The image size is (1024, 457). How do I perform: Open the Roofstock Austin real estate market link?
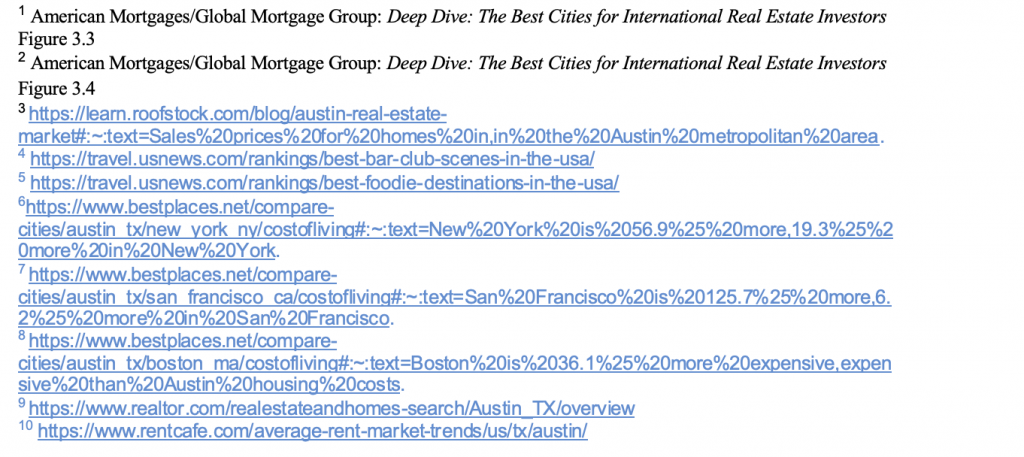point(238,114)
